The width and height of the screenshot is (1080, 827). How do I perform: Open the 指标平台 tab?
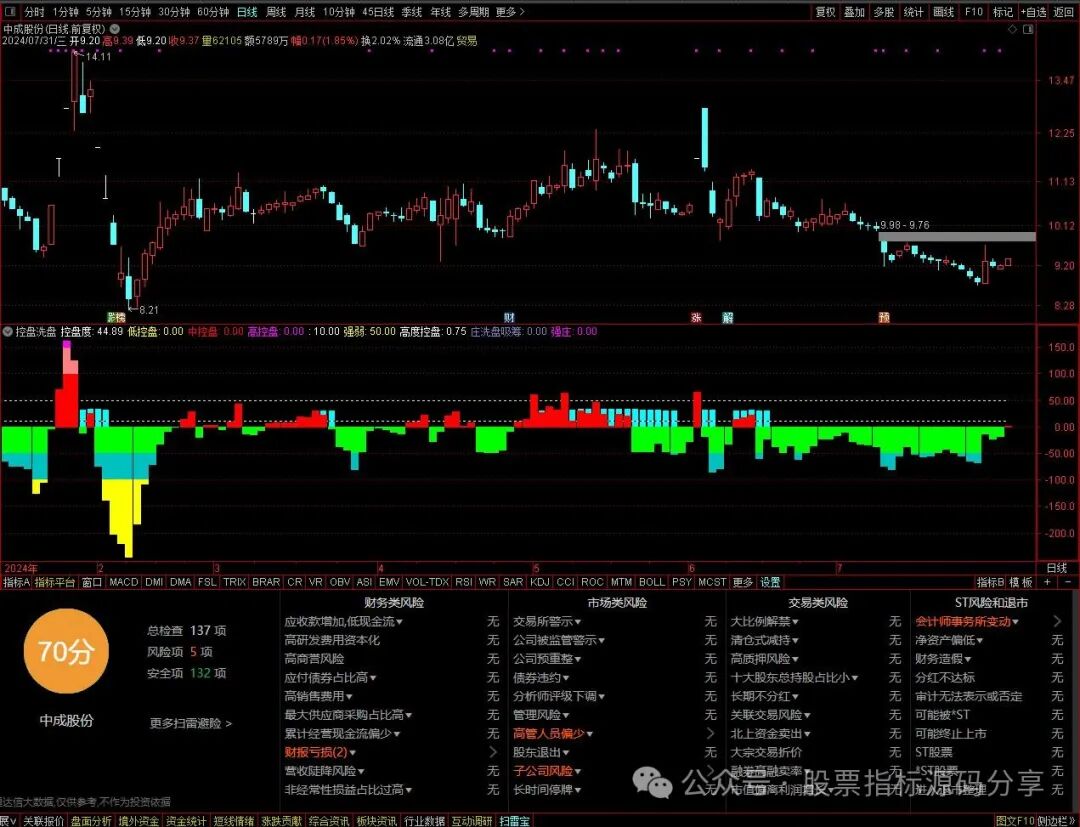coord(54,582)
